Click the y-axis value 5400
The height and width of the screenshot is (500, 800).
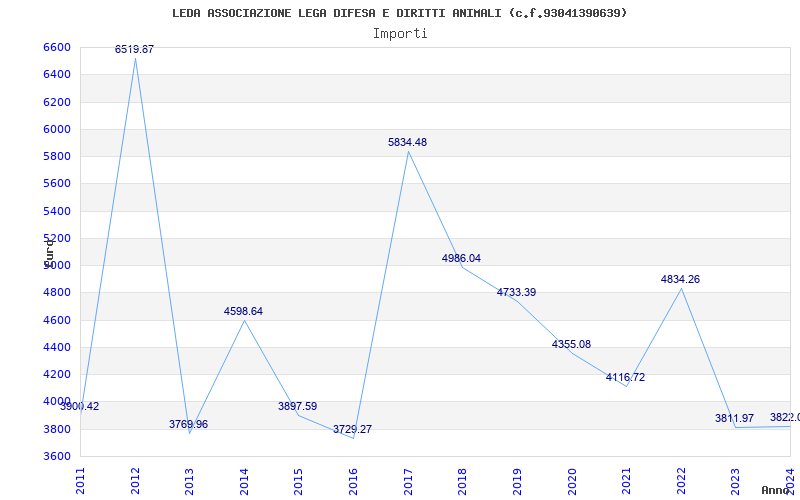(57, 211)
